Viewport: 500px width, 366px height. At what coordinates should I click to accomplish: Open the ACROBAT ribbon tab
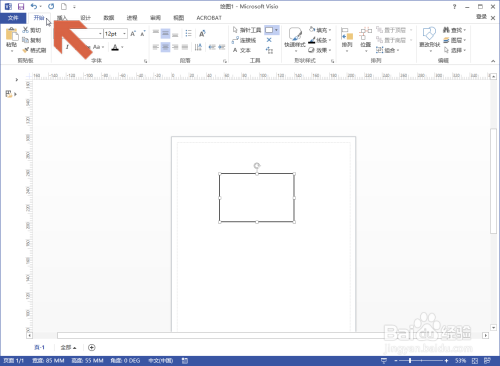coord(209,18)
